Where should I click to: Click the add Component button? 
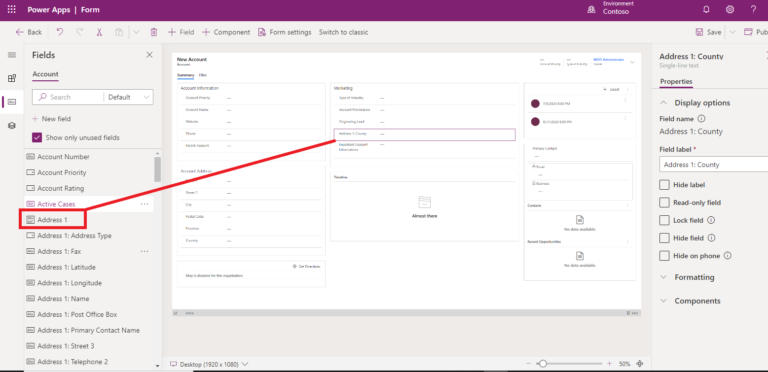pos(226,32)
